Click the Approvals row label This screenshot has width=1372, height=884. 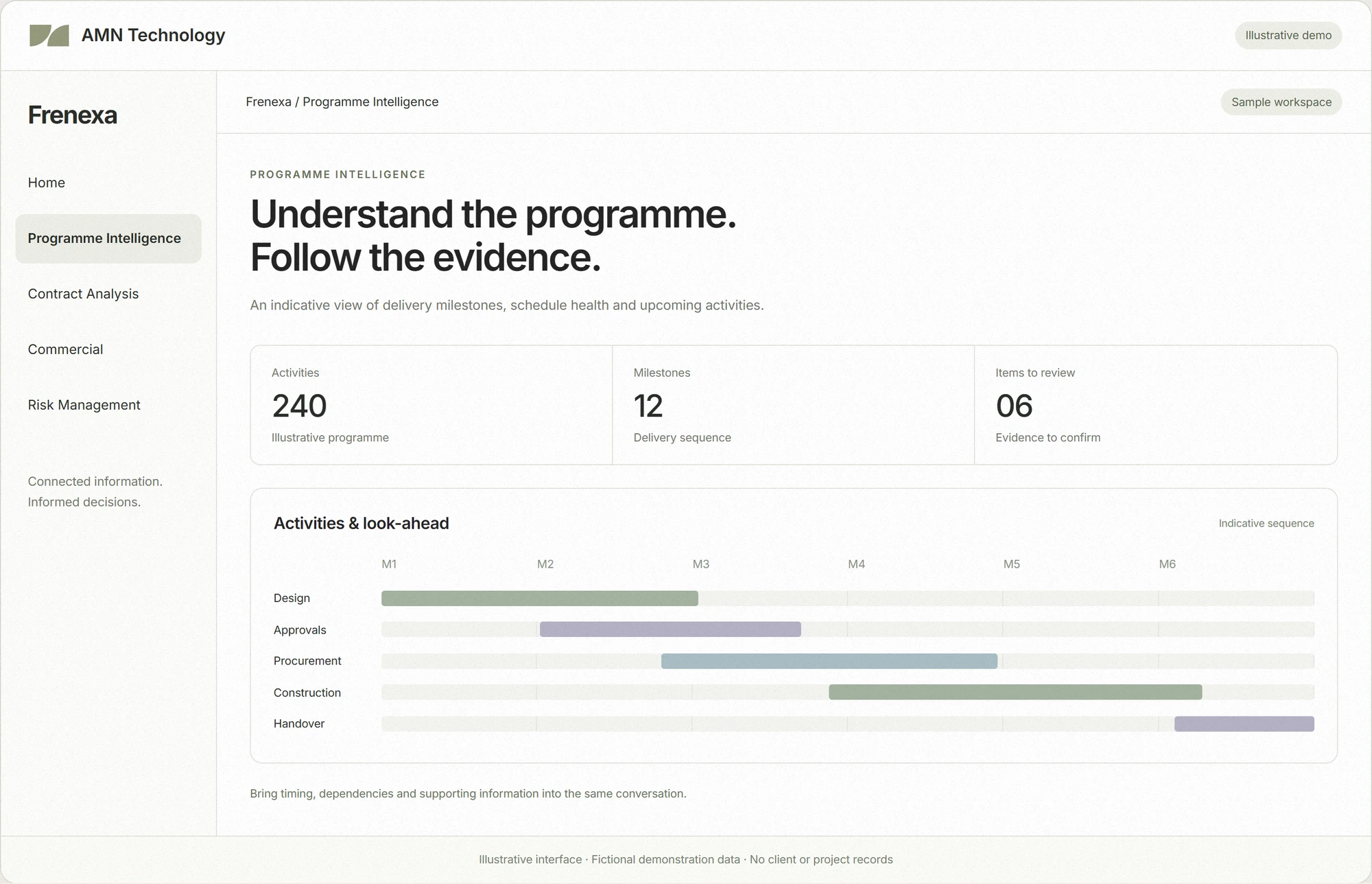(x=300, y=630)
